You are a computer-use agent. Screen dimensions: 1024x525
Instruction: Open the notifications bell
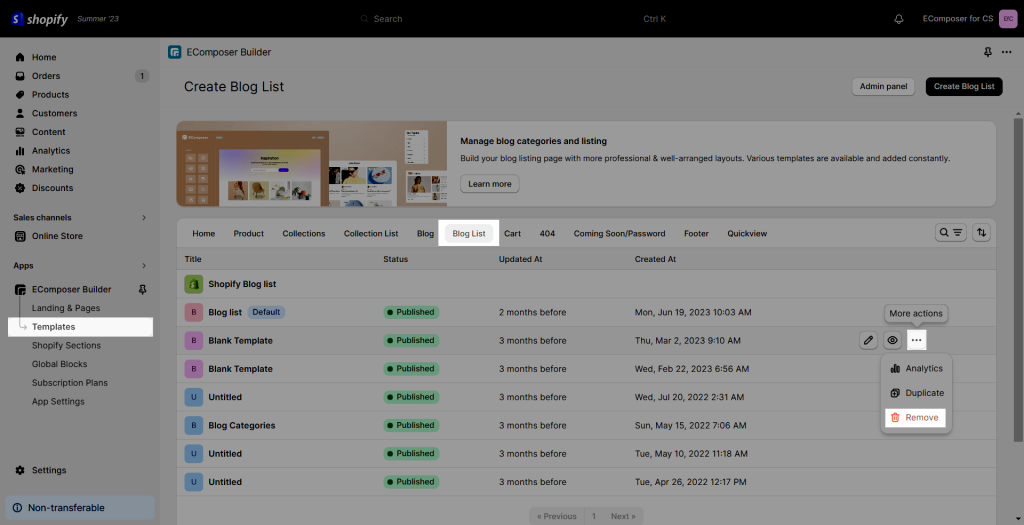point(899,19)
